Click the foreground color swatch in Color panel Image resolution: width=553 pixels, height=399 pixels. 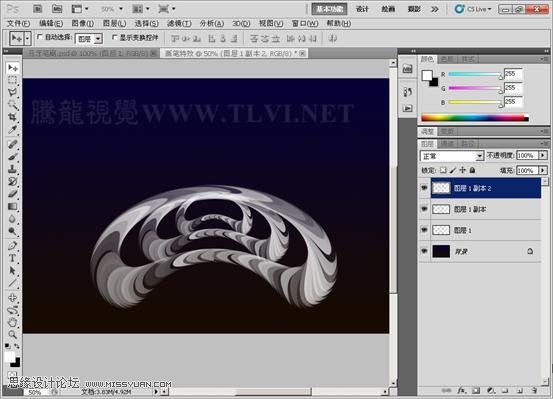427,75
